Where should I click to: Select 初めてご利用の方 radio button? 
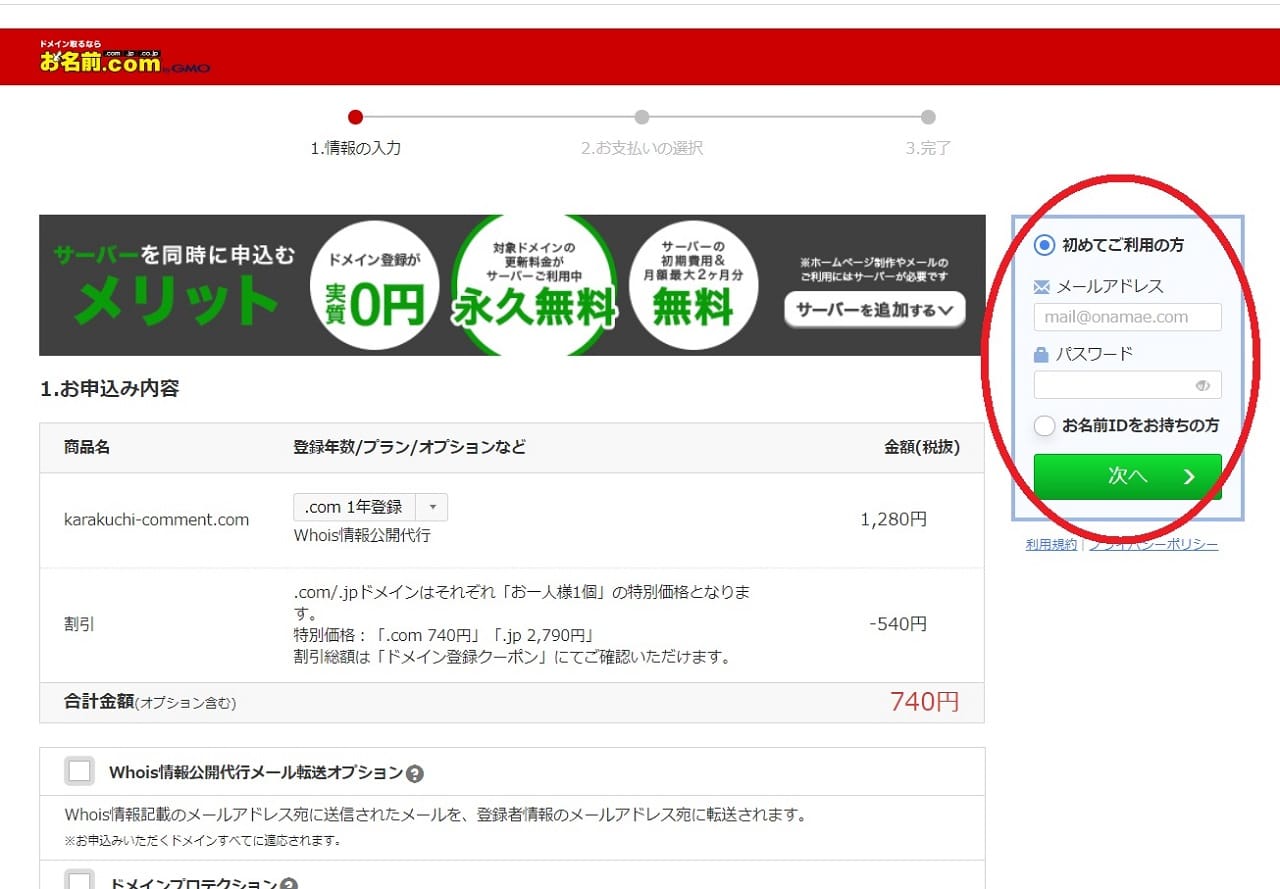click(x=1044, y=245)
